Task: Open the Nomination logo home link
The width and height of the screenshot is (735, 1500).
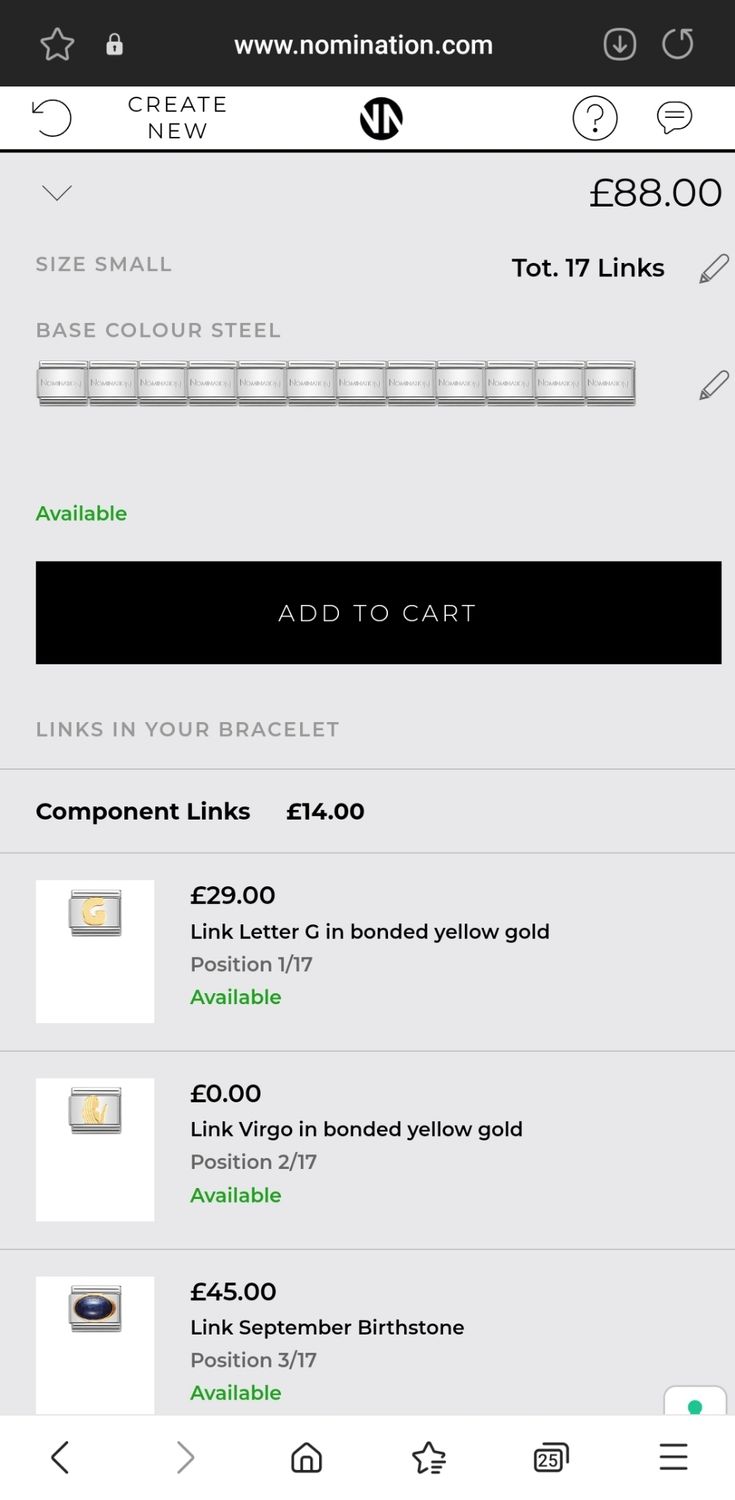Action: (x=381, y=119)
